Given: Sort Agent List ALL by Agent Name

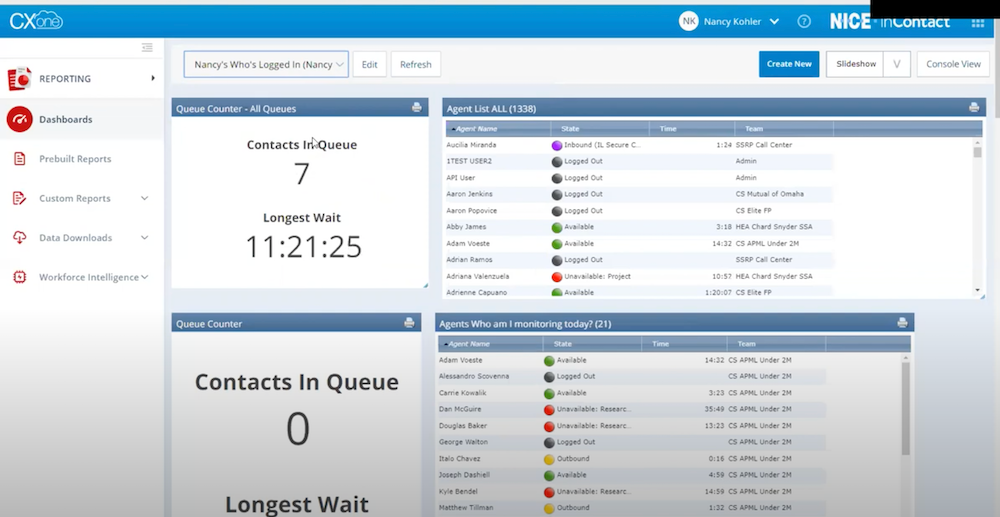Looking at the screenshot, I should (x=497, y=129).
